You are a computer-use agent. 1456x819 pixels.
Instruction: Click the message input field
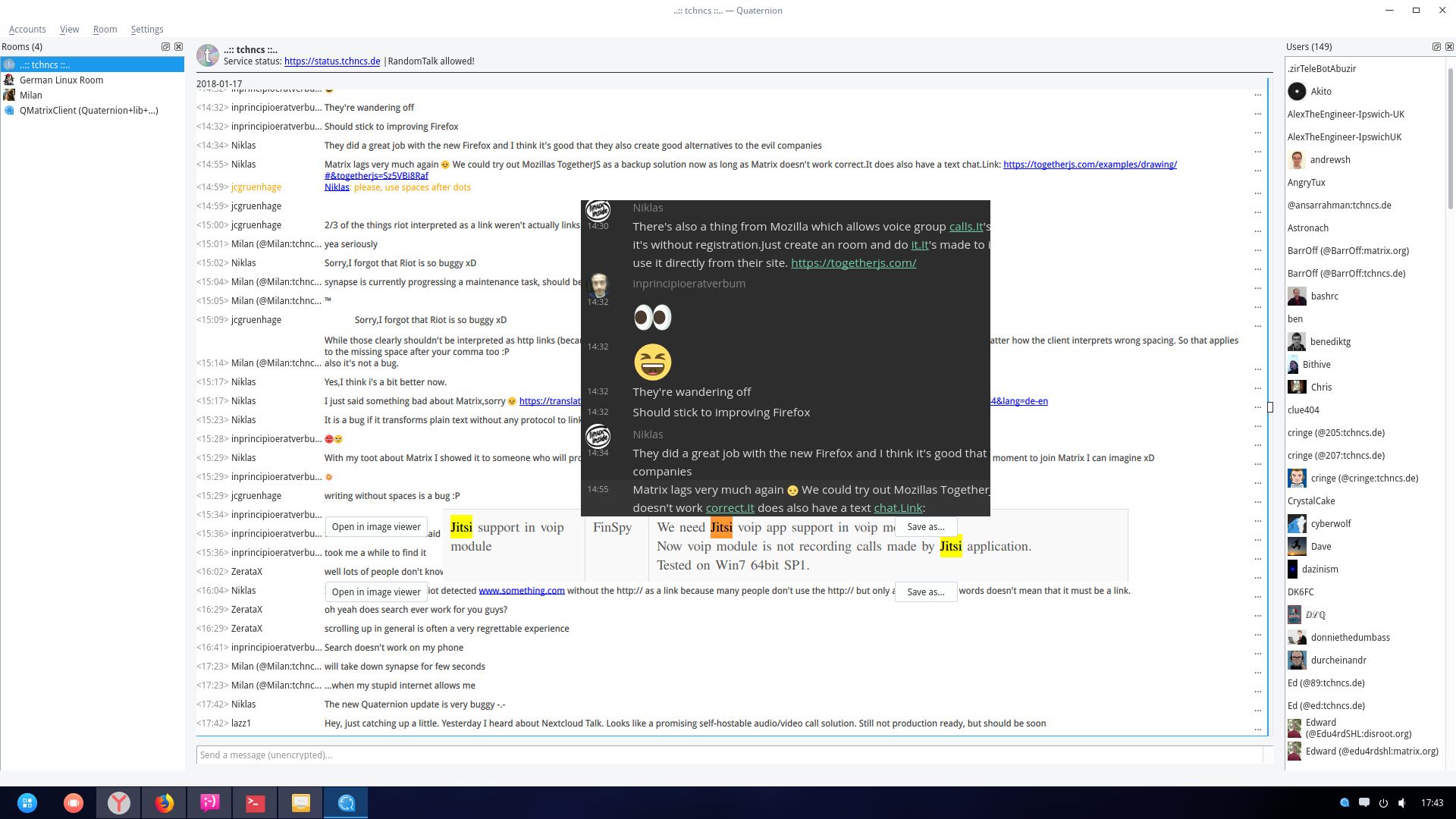(728, 755)
